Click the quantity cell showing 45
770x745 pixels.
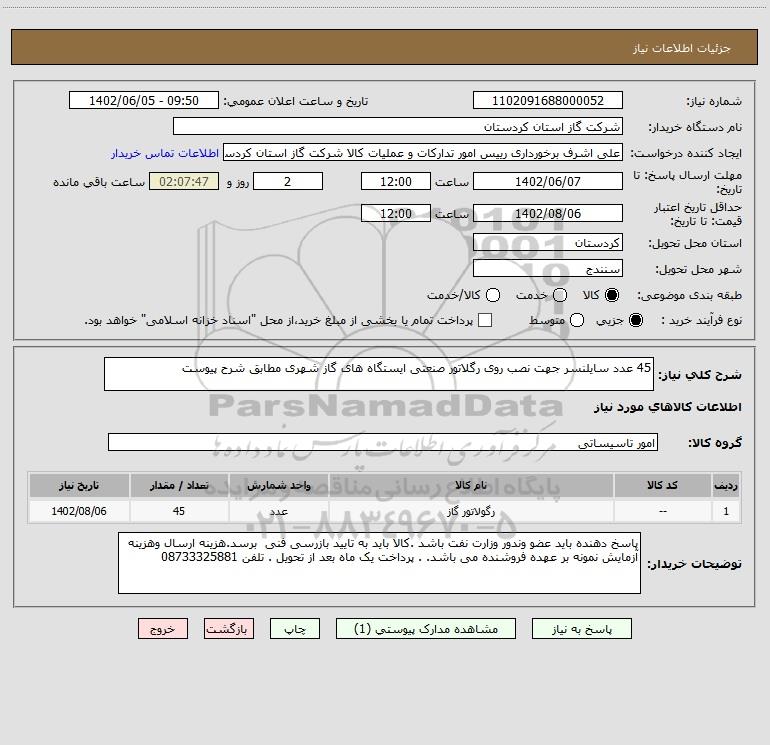click(179, 511)
